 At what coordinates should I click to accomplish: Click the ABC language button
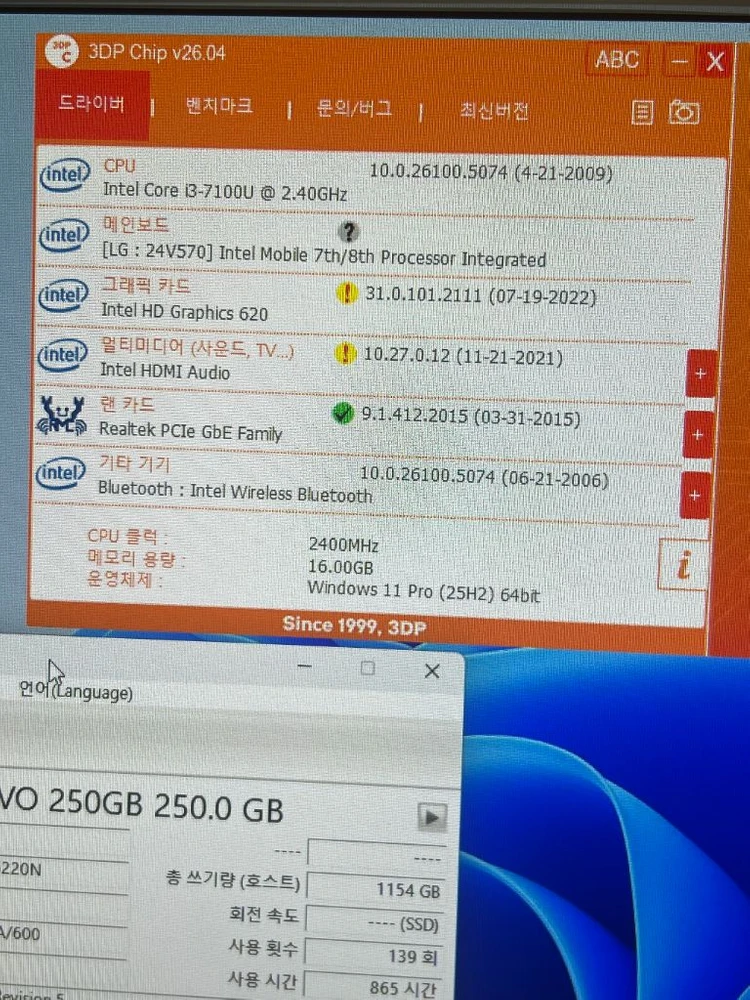(x=617, y=60)
